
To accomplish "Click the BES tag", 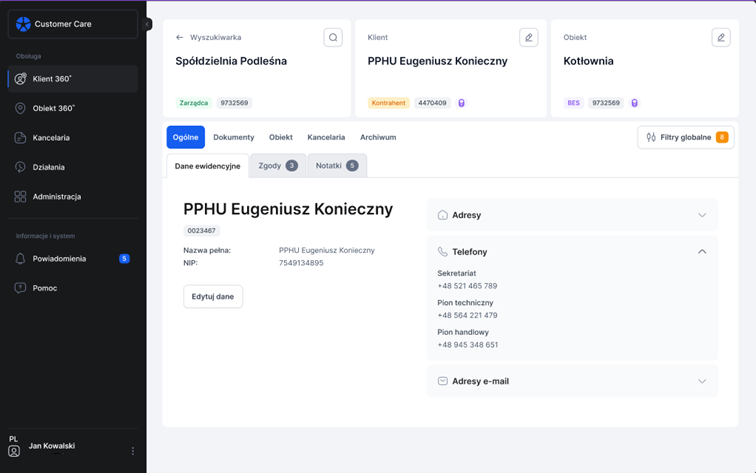I will 574,103.
